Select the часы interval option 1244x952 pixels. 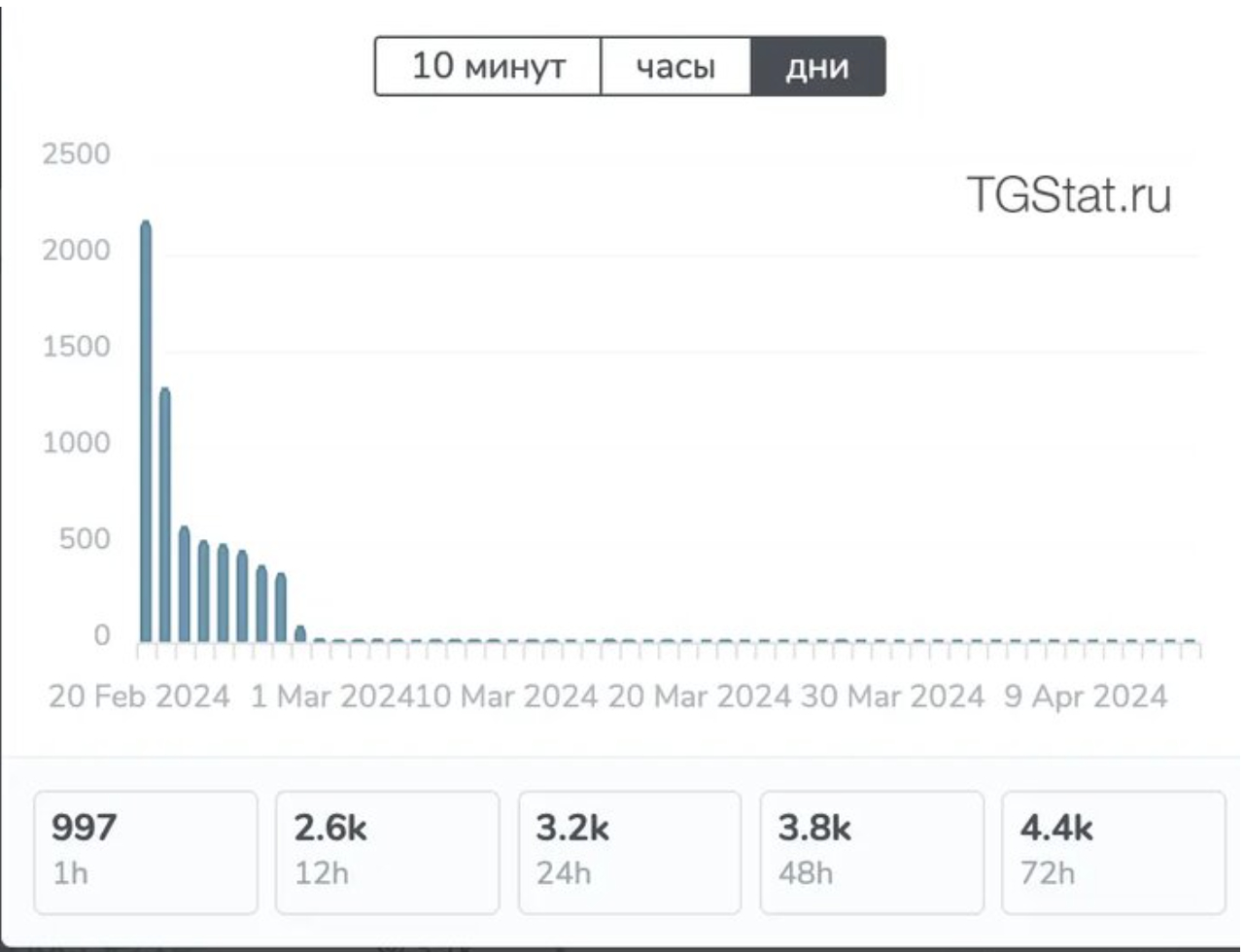click(675, 67)
